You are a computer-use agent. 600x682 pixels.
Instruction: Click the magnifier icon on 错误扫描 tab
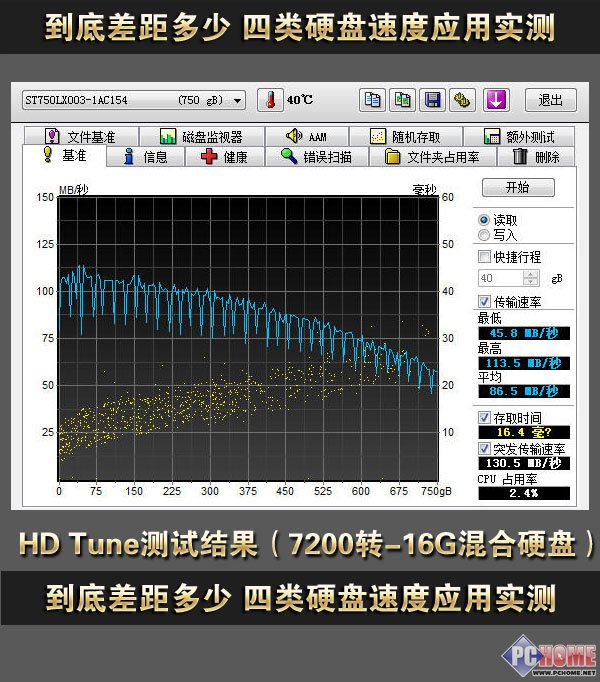(x=288, y=156)
